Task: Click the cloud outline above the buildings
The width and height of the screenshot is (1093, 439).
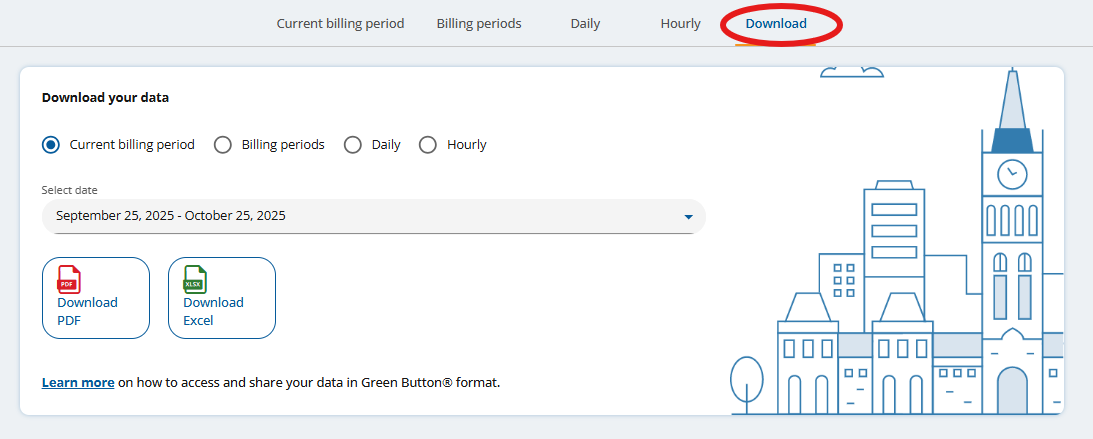Action: pos(852,71)
